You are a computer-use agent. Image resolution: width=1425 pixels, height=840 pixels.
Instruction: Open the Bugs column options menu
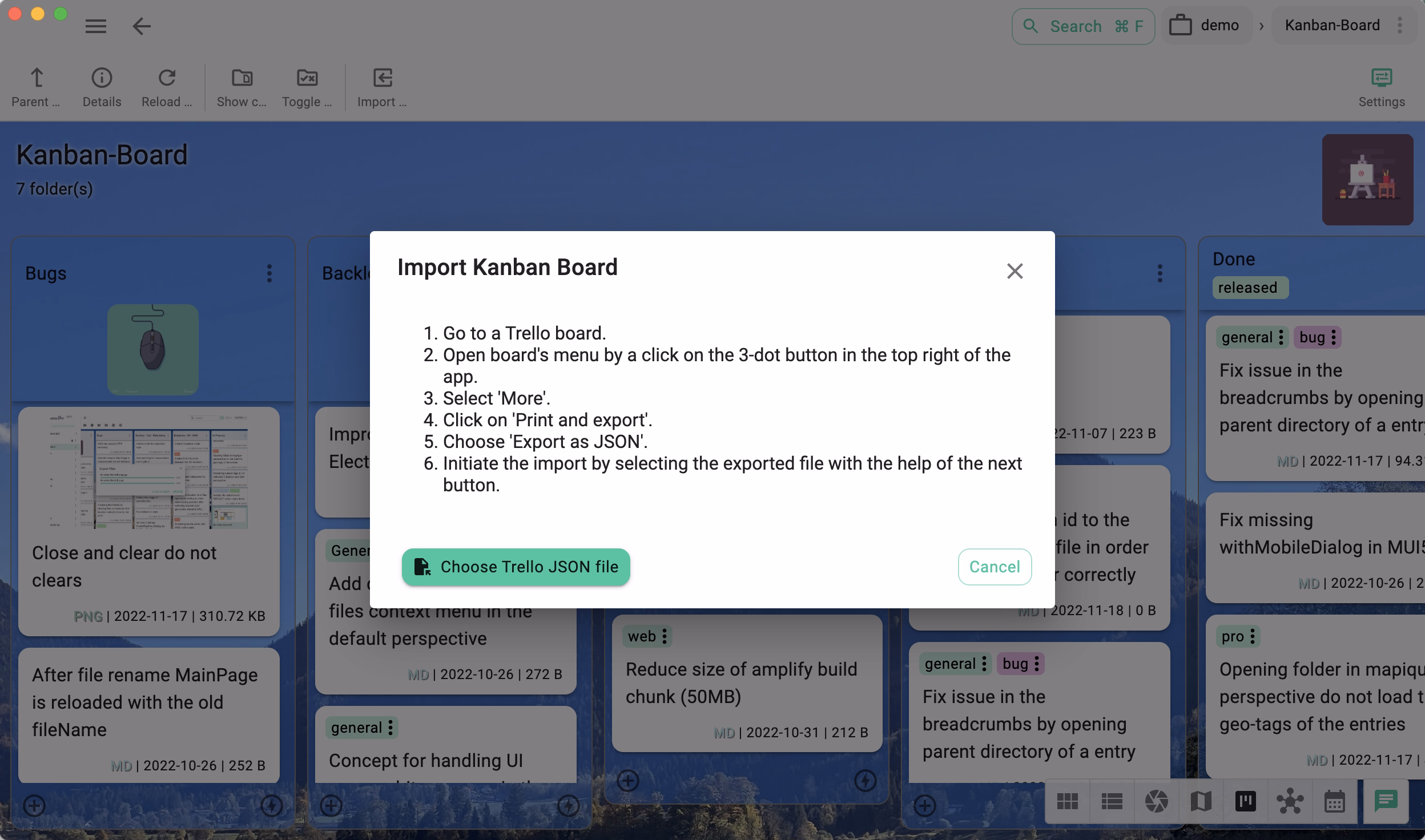270,274
